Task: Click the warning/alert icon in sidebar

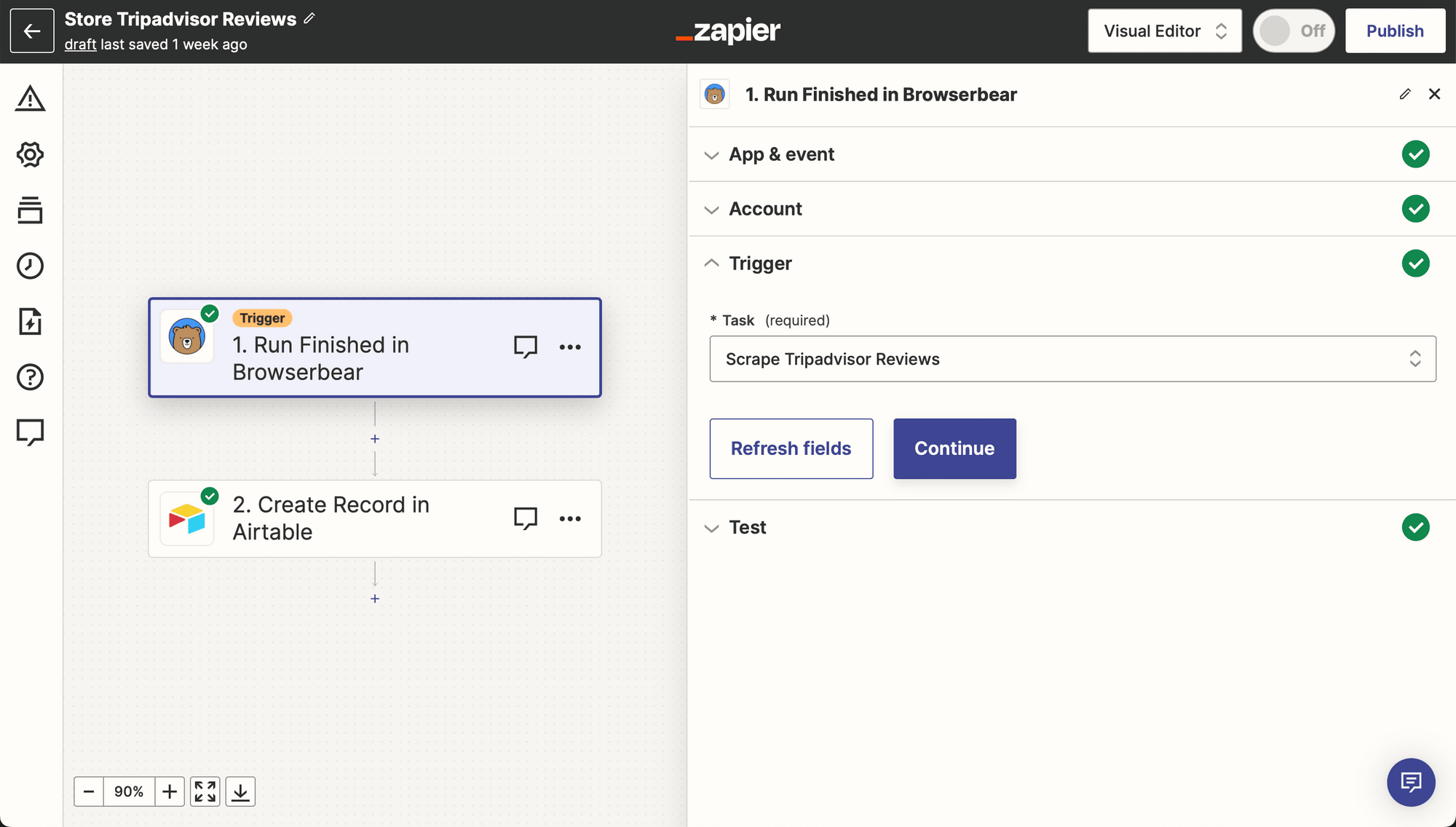Action: tap(30, 98)
